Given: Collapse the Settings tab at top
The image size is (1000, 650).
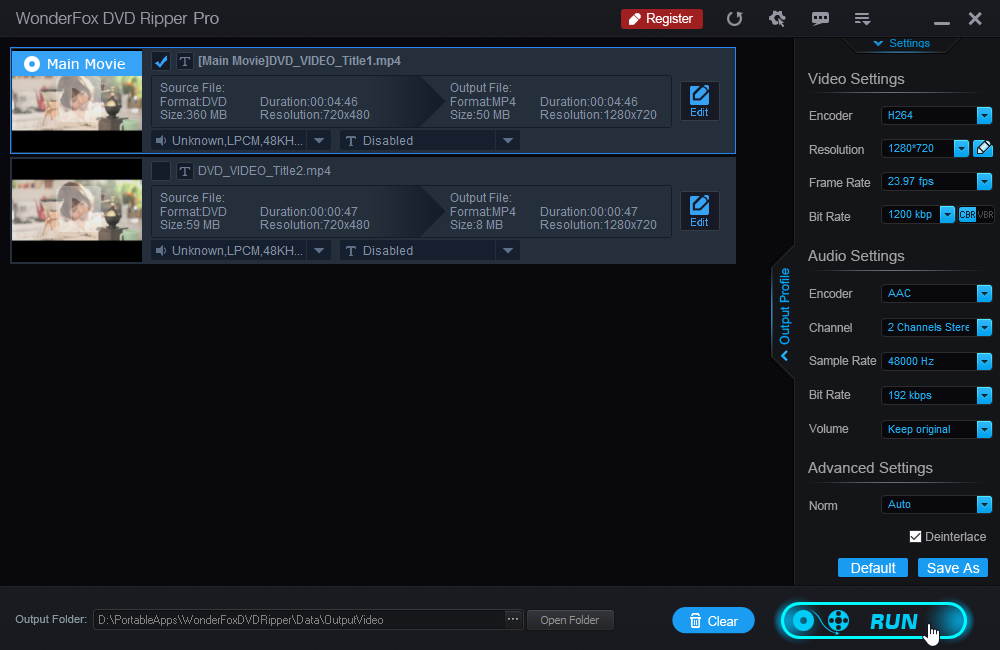Looking at the screenshot, I should pyautogui.click(x=901, y=43).
